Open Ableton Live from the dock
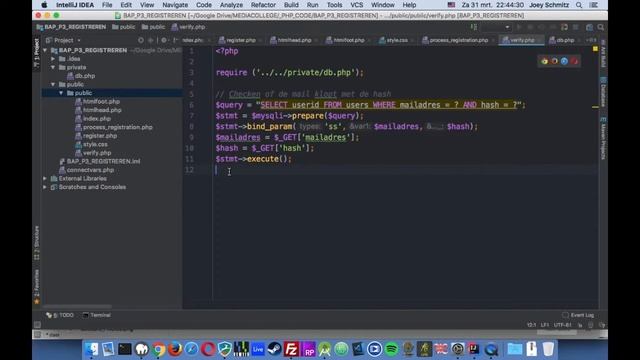Screen dimensions: 640x360 pos(258,349)
